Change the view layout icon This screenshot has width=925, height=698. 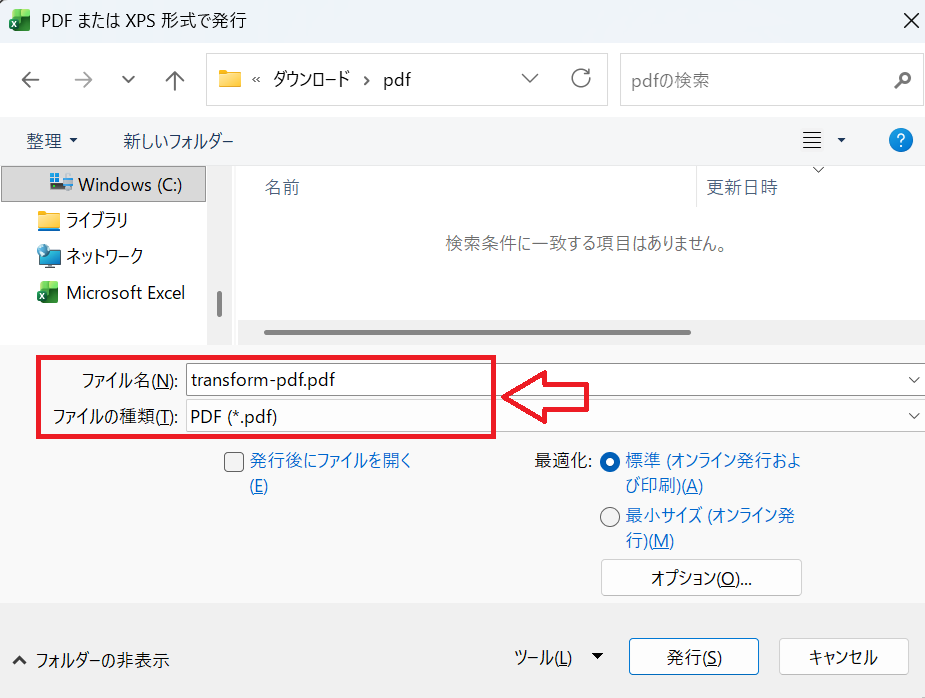tap(812, 140)
